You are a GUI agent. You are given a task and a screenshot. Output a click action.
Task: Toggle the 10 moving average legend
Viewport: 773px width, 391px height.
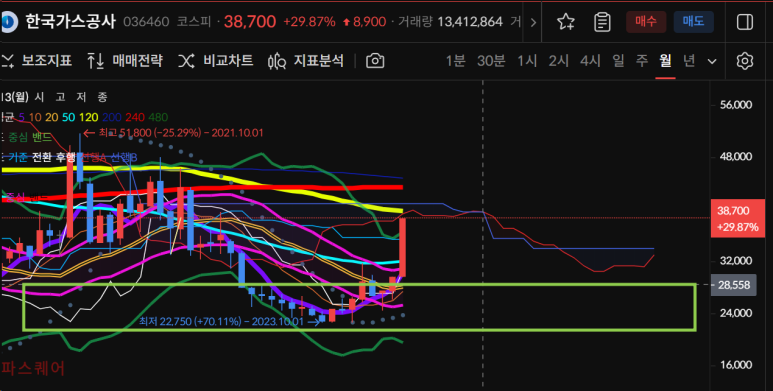(x=35, y=117)
